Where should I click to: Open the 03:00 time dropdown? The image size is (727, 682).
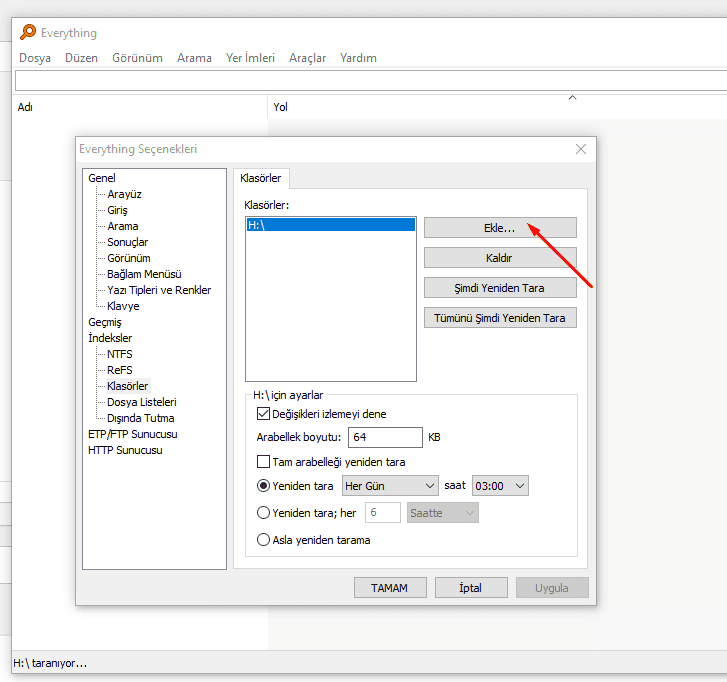[500, 486]
